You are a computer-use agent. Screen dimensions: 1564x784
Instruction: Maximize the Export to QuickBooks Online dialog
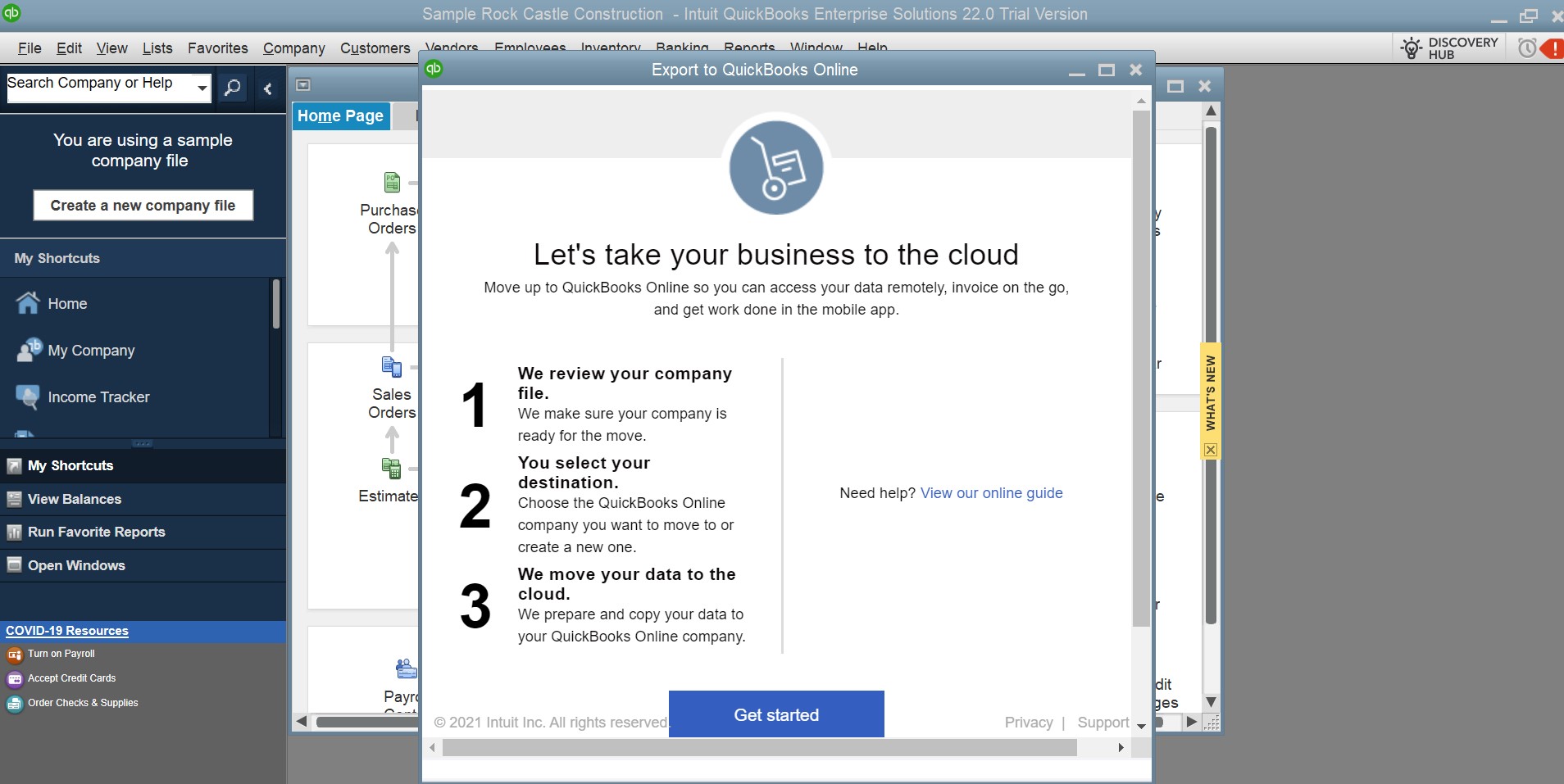click(1107, 70)
